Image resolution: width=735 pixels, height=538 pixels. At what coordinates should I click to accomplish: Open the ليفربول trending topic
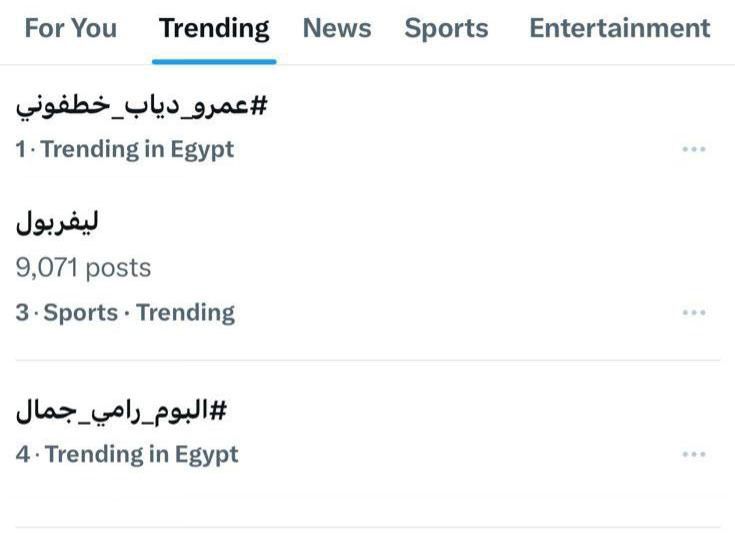pos(58,224)
